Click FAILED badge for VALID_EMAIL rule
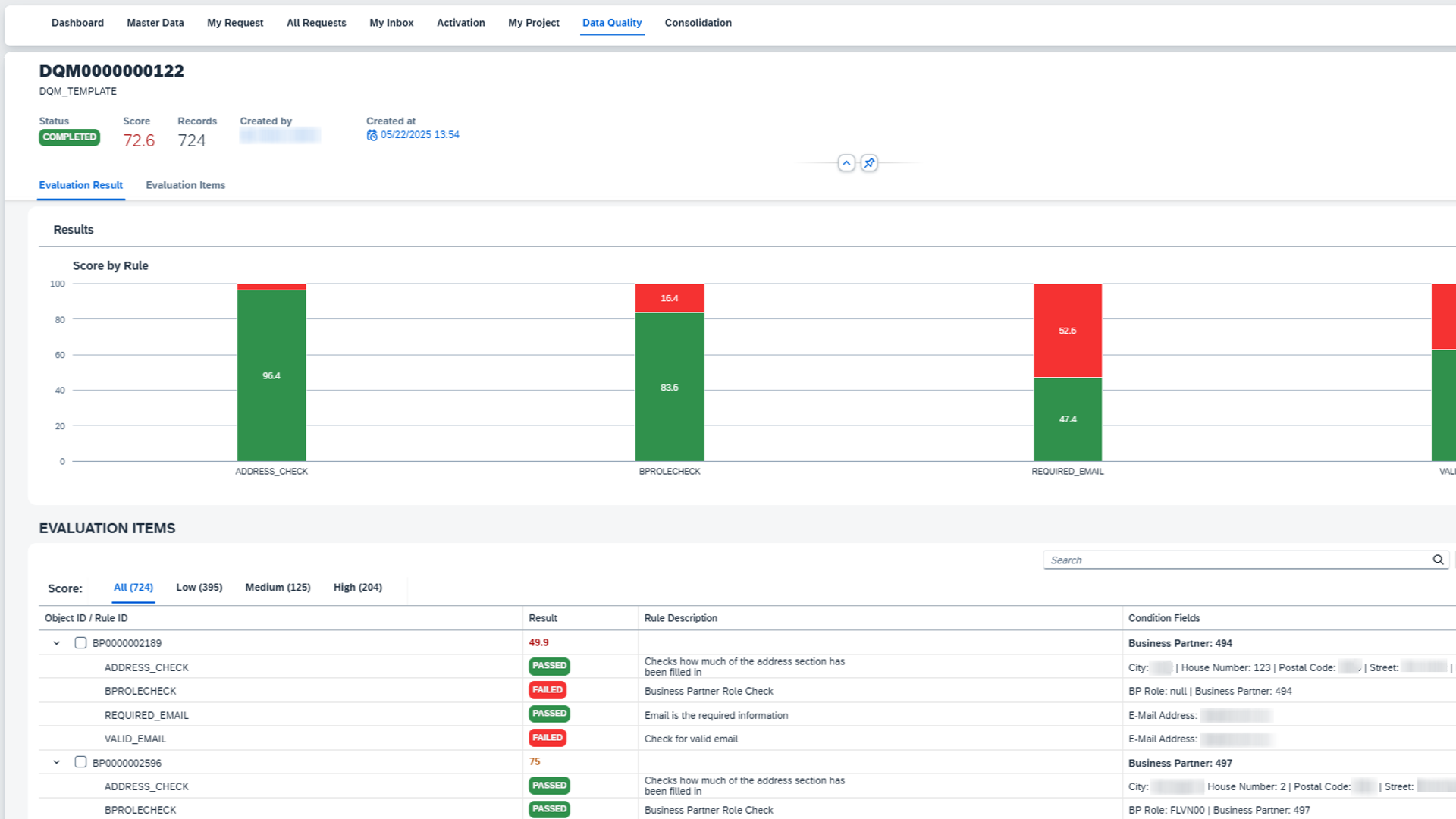The height and width of the screenshot is (819, 1456). click(x=547, y=738)
